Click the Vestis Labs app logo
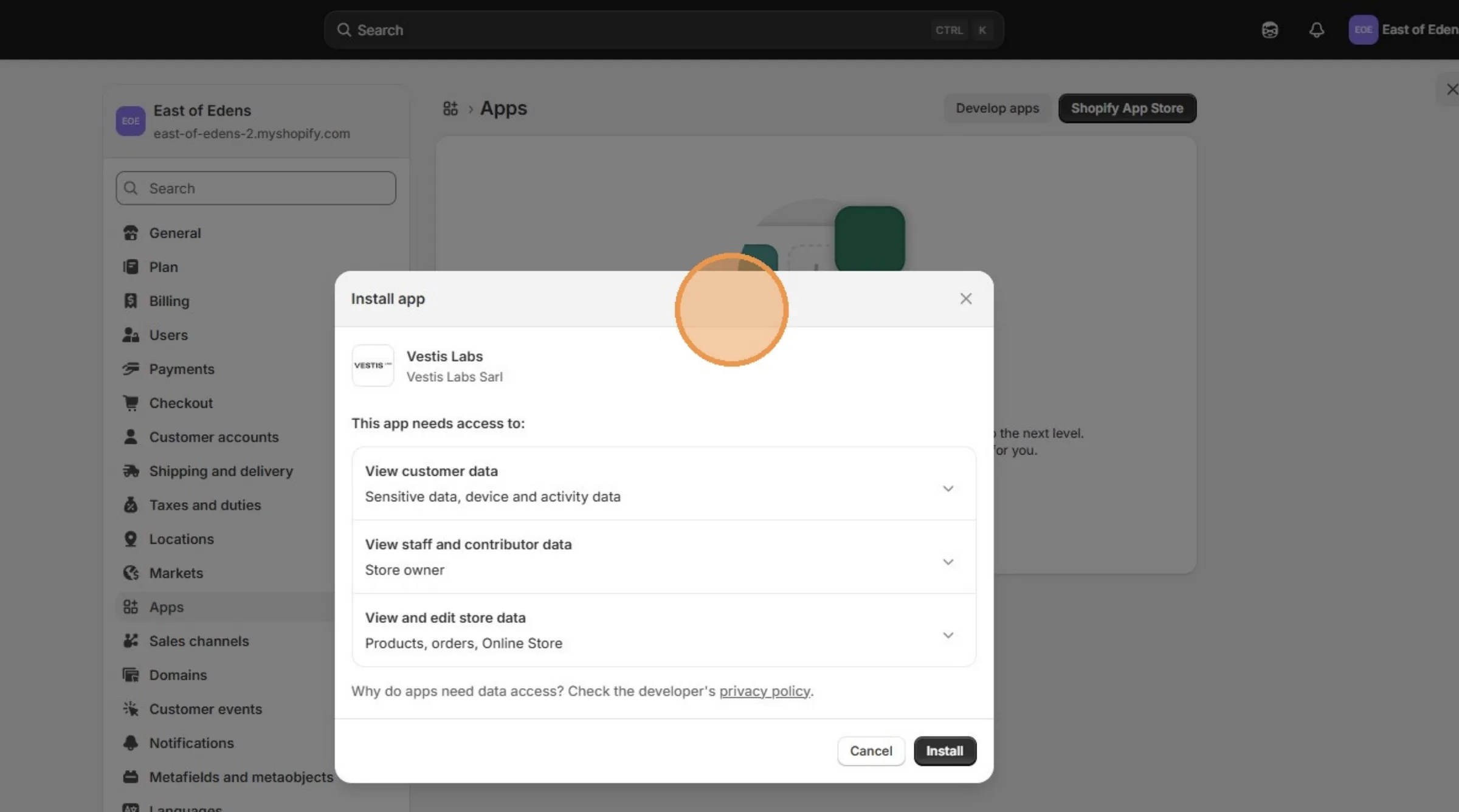 (373, 365)
